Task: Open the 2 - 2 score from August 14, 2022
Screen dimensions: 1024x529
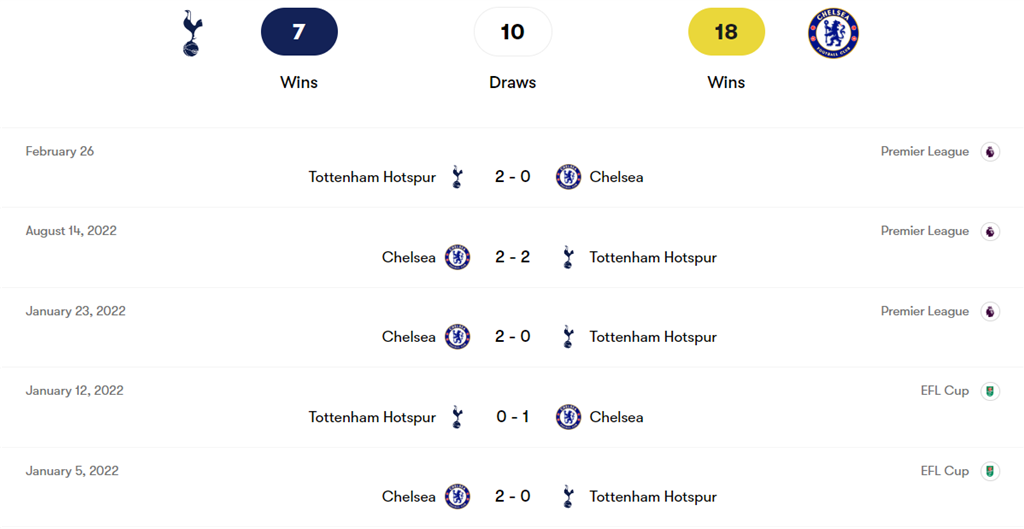Action: click(512, 257)
